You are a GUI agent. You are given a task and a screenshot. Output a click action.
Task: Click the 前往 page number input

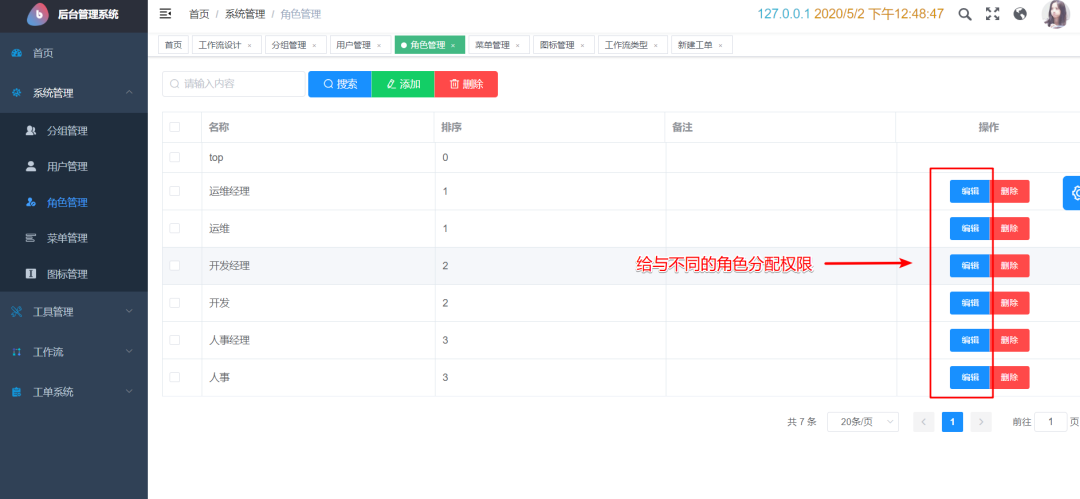1051,422
